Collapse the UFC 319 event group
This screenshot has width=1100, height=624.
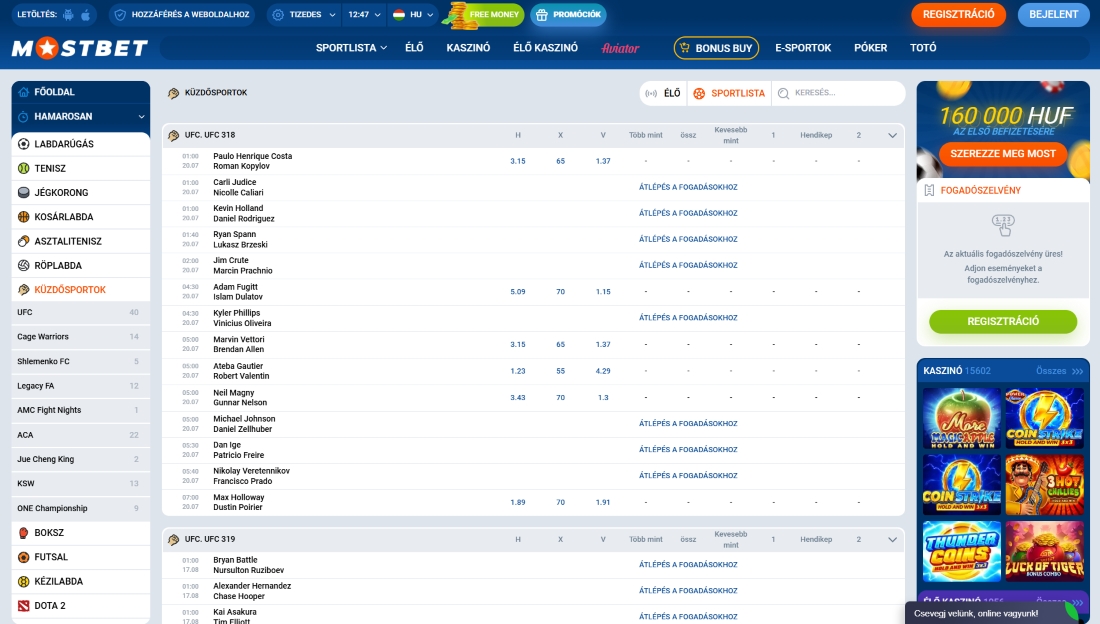(x=892, y=540)
